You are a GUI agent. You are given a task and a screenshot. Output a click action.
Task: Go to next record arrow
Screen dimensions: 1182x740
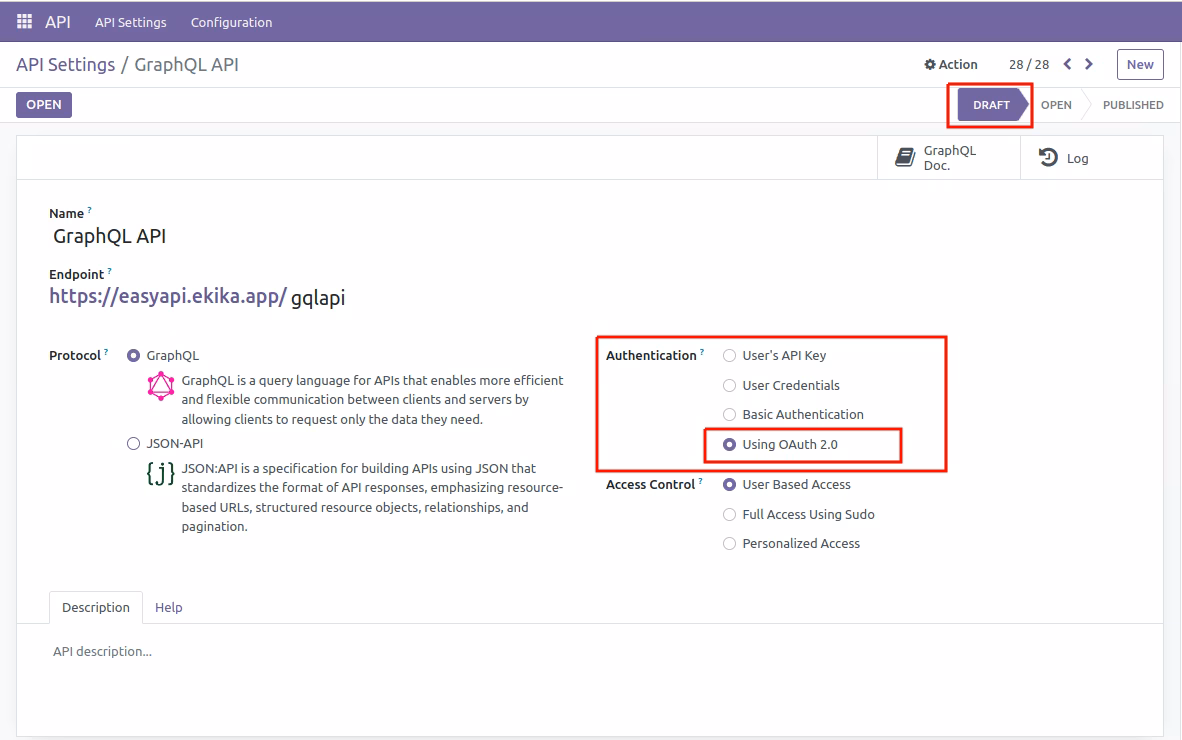(1089, 64)
